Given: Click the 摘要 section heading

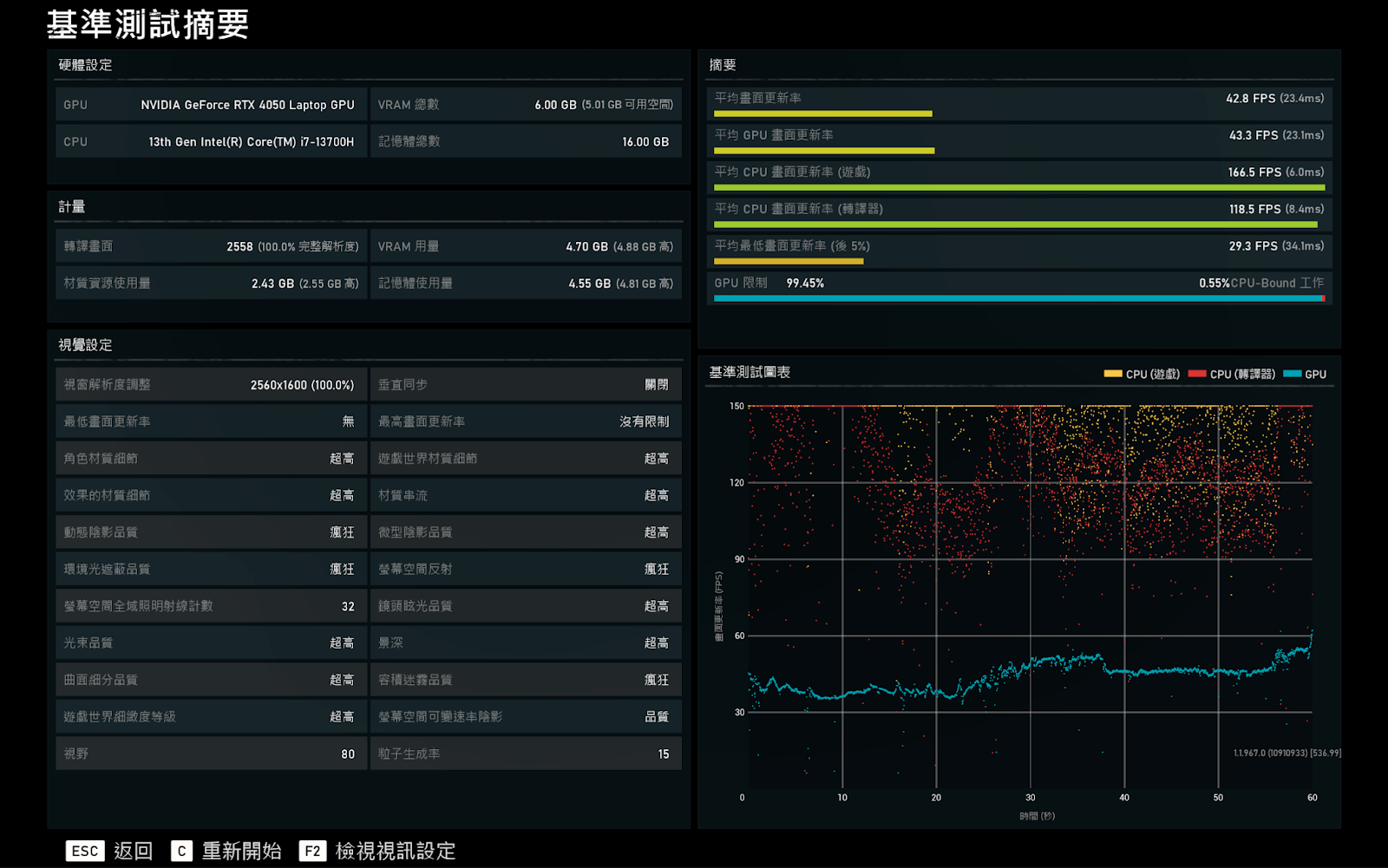Looking at the screenshot, I should (723, 65).
